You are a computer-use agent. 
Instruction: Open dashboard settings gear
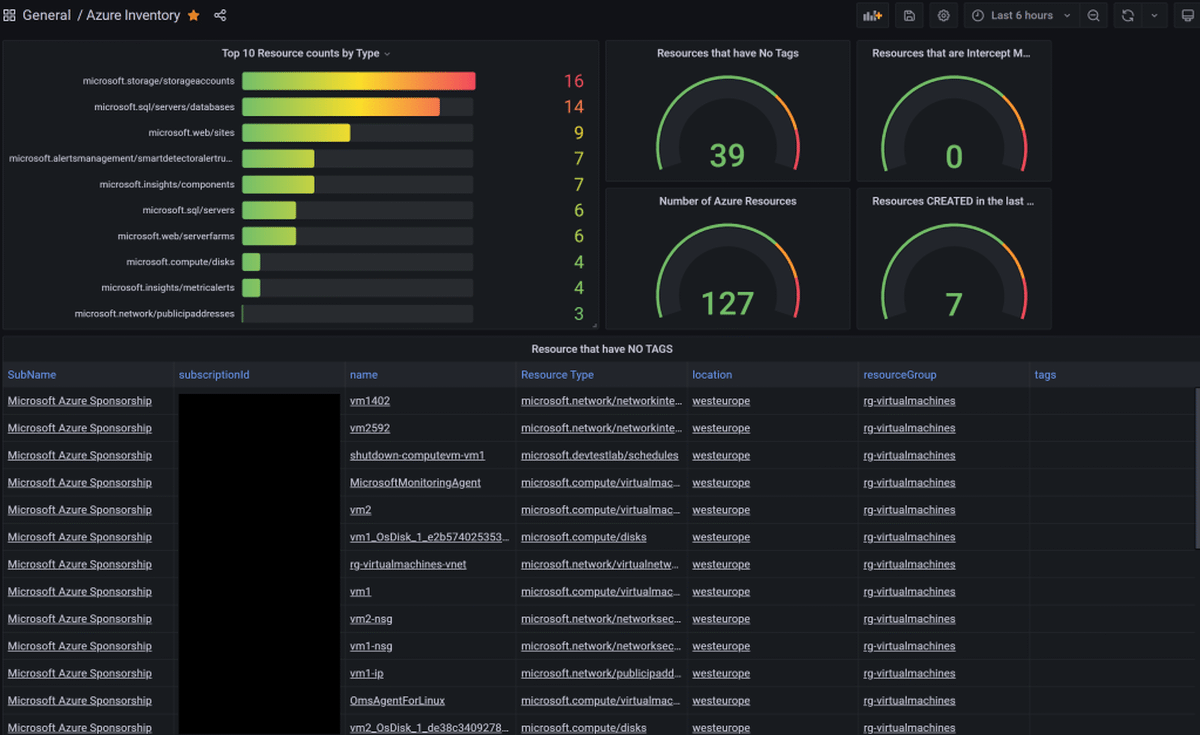point(943,15)
